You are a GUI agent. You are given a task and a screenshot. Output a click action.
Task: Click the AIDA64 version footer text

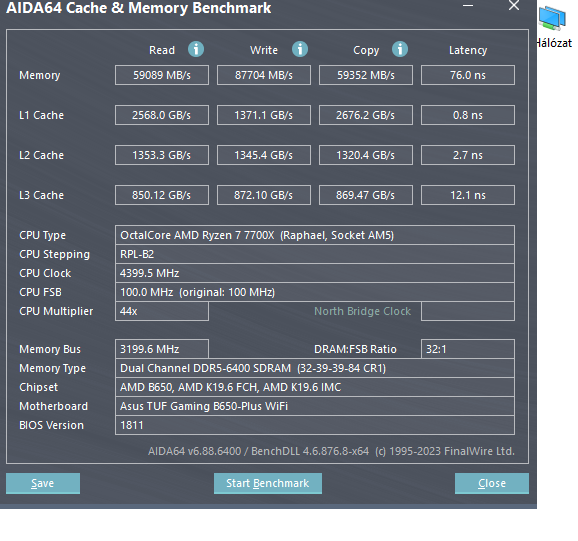click(x=331, y=451)
